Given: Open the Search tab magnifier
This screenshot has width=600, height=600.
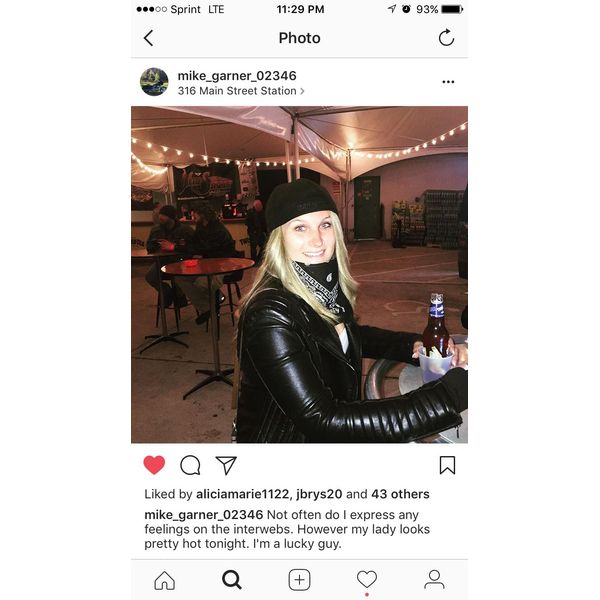Looking at the screenshot, I should (x=232, y=580).
